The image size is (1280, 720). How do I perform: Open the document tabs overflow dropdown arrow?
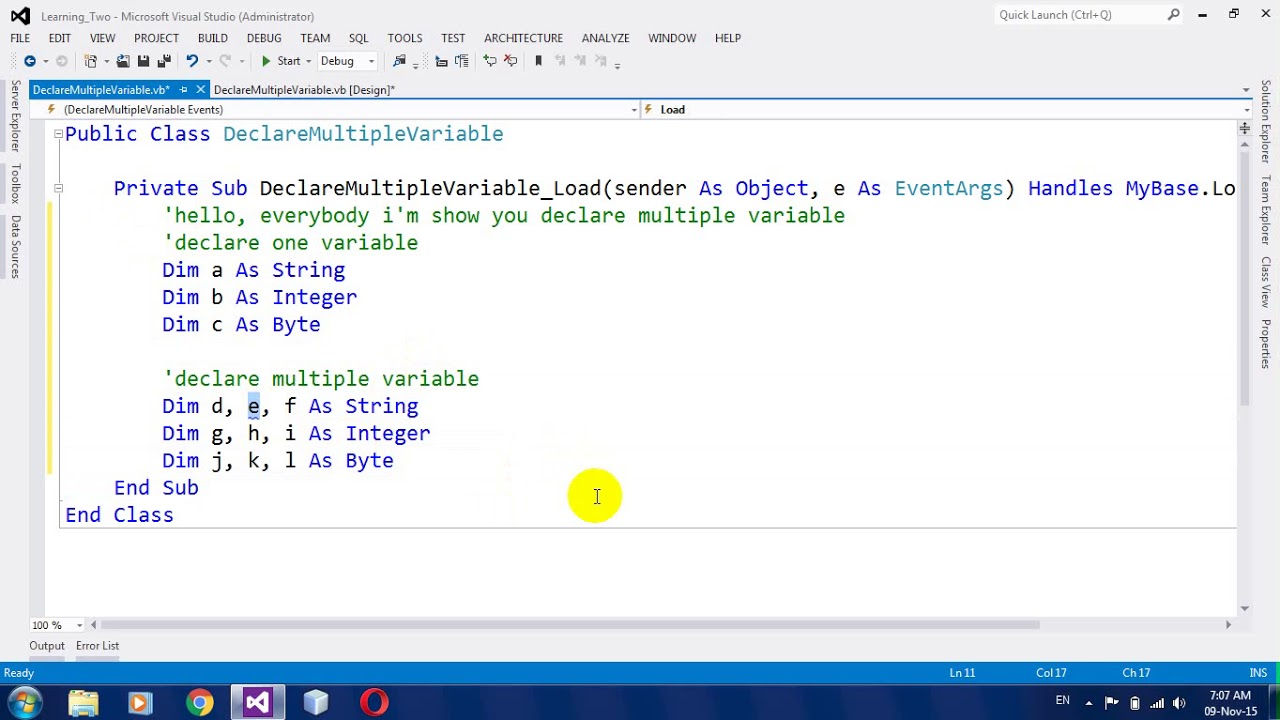[1246, 90]
